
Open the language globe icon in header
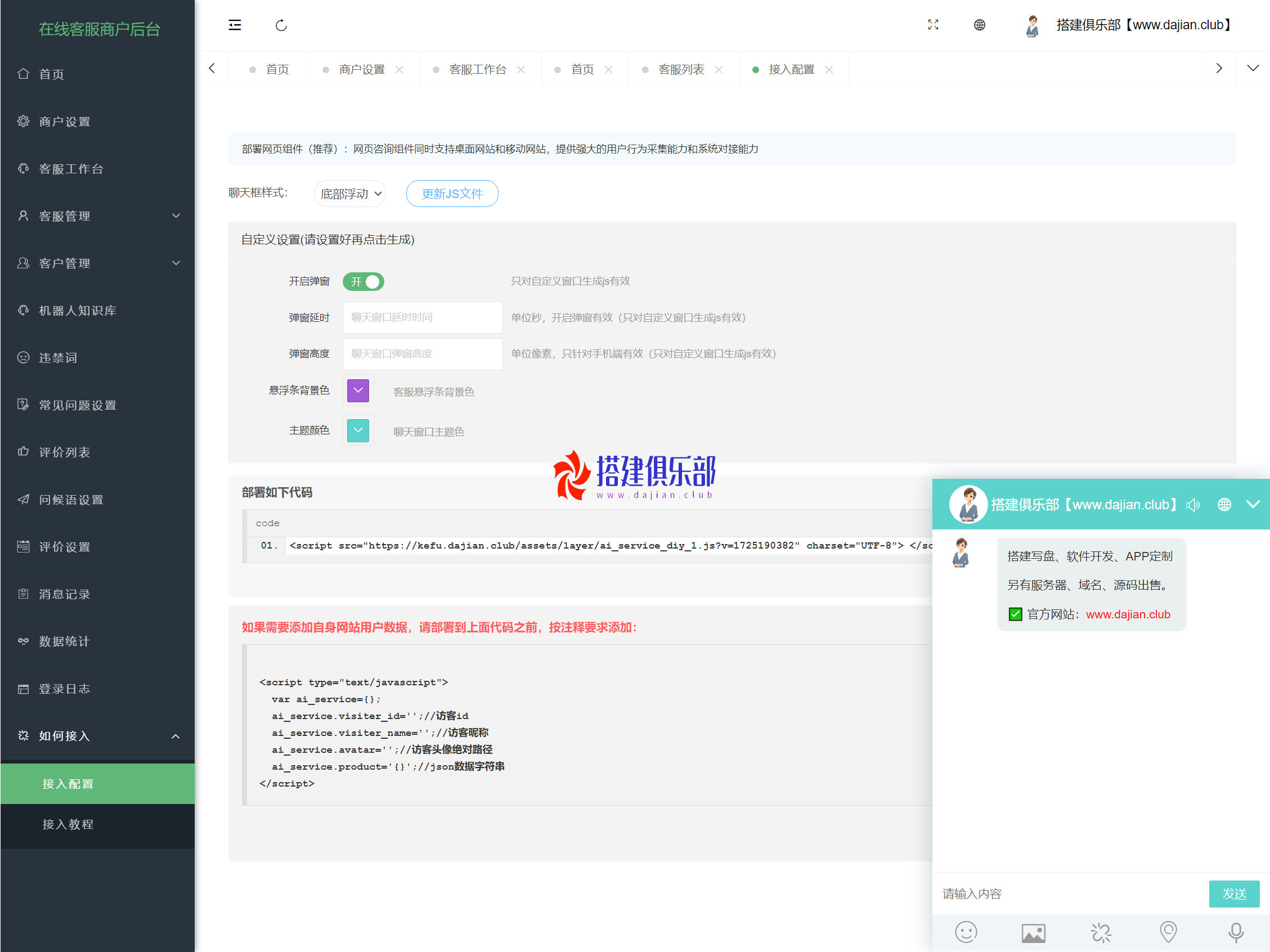pos(980,25)
